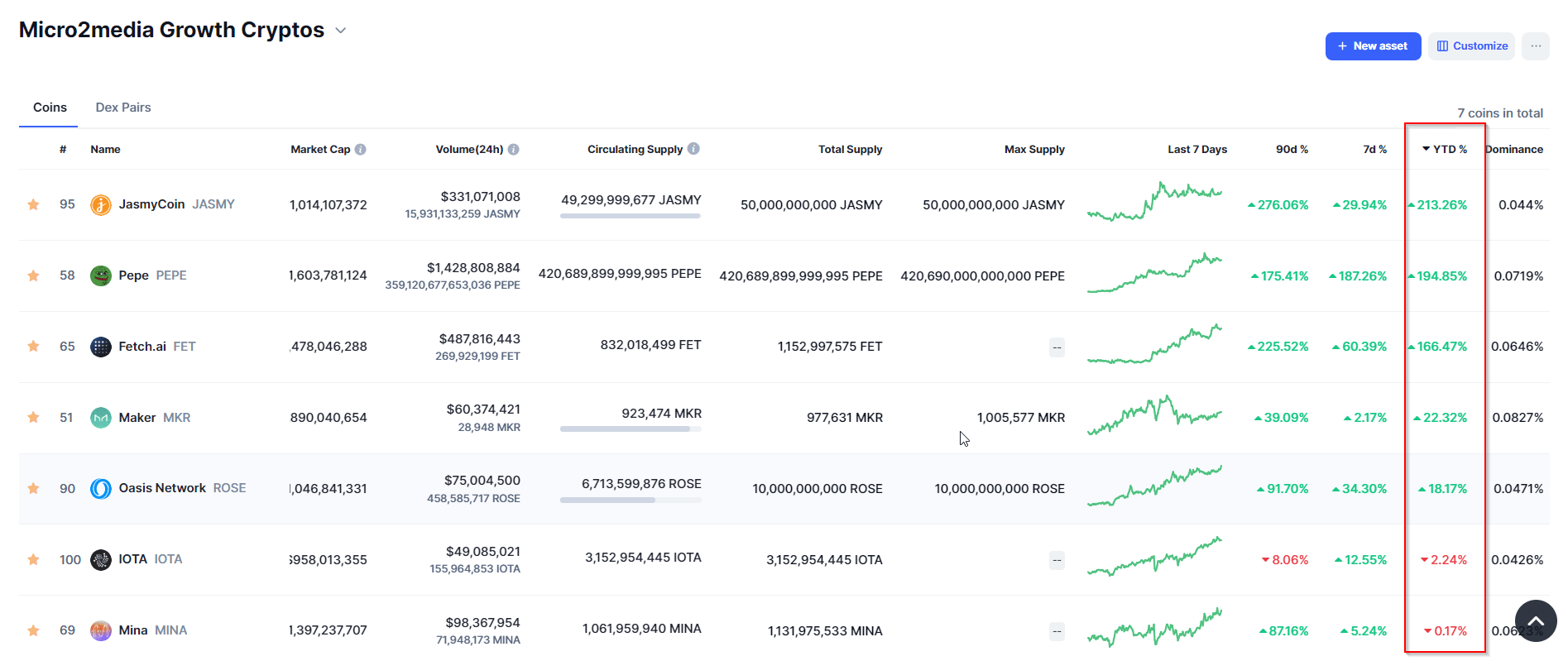Sort by Name column header
Viewport: 1568px width, 661px height.
[105, 149]
